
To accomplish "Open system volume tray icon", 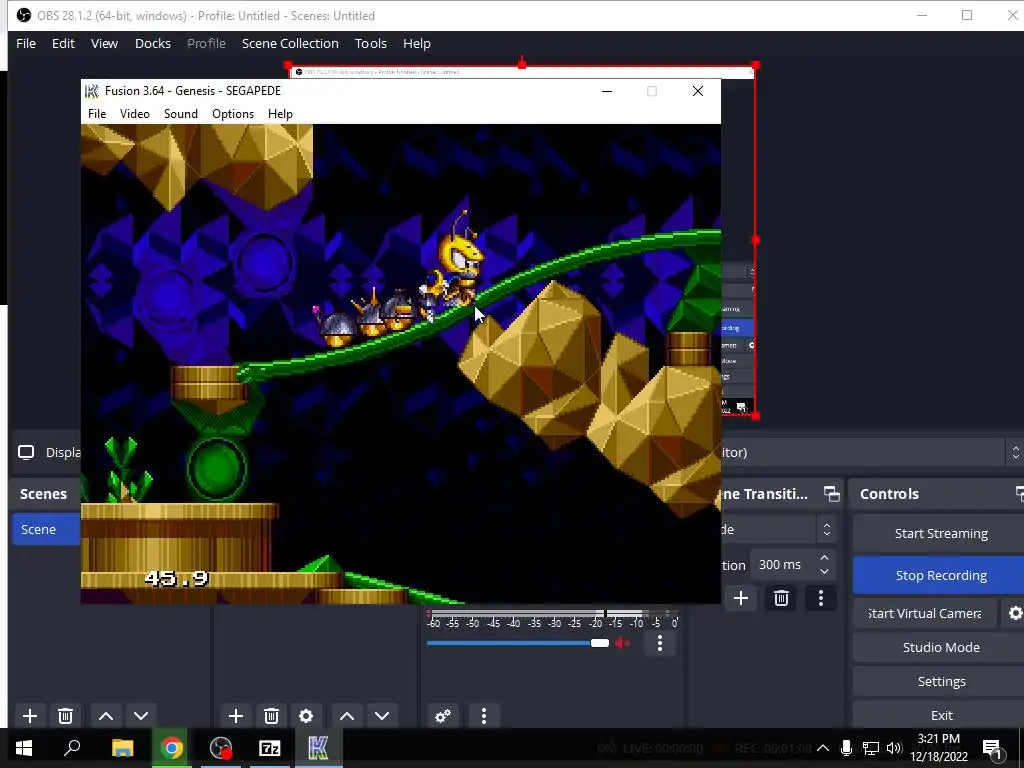I will [894, 748].
